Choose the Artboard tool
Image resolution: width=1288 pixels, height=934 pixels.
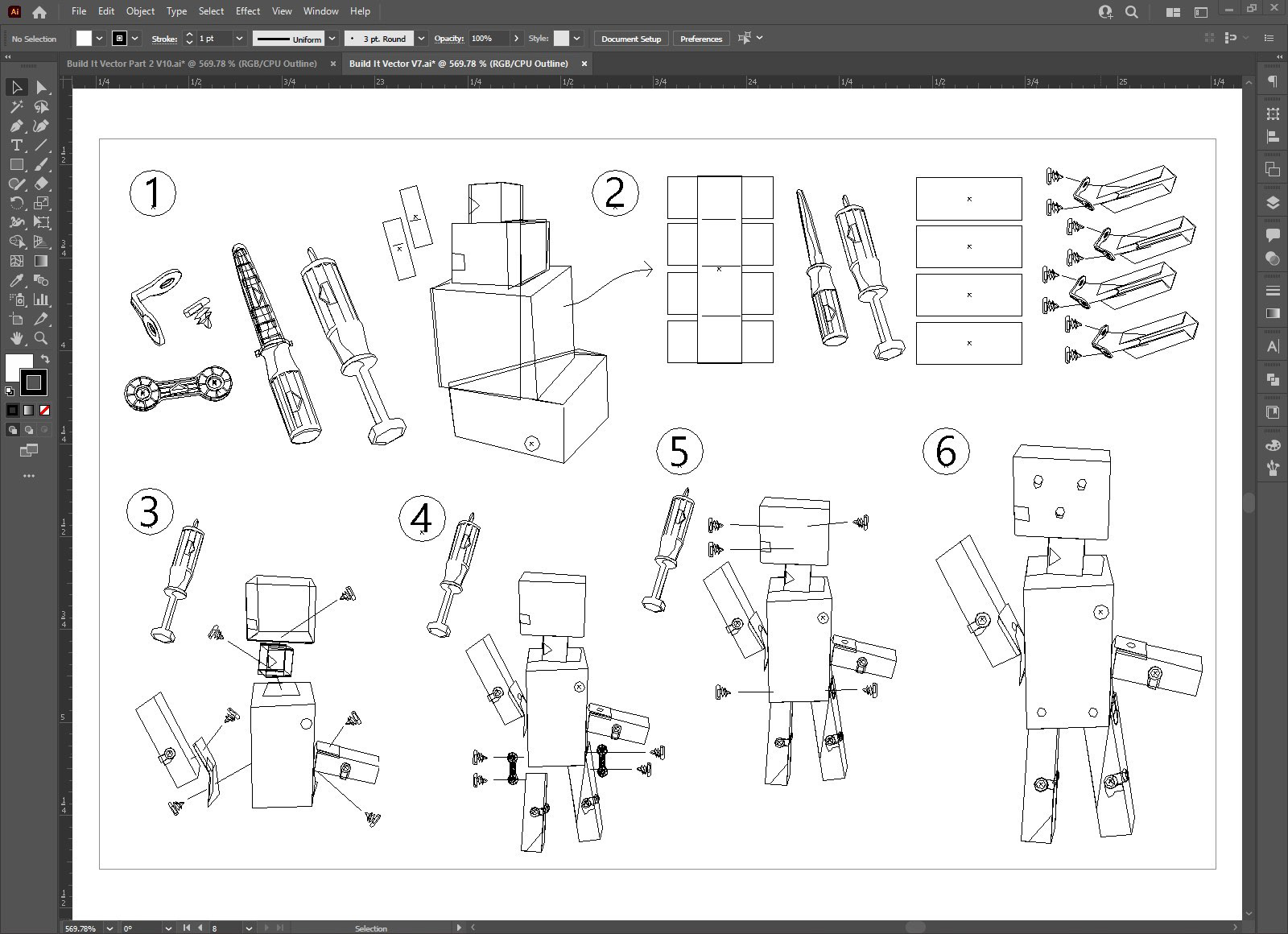[x=16, y=319]
